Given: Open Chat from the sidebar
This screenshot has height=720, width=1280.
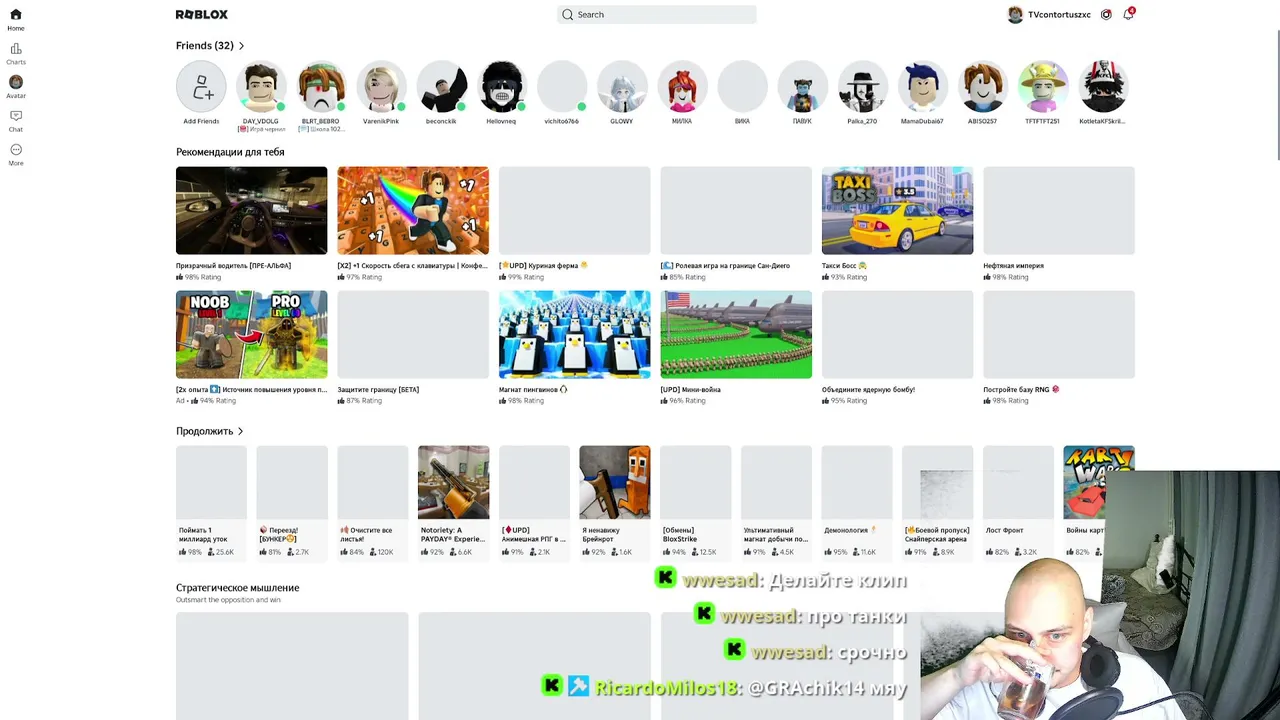Looking at the screenshot, I should click(x=16, y=121).
